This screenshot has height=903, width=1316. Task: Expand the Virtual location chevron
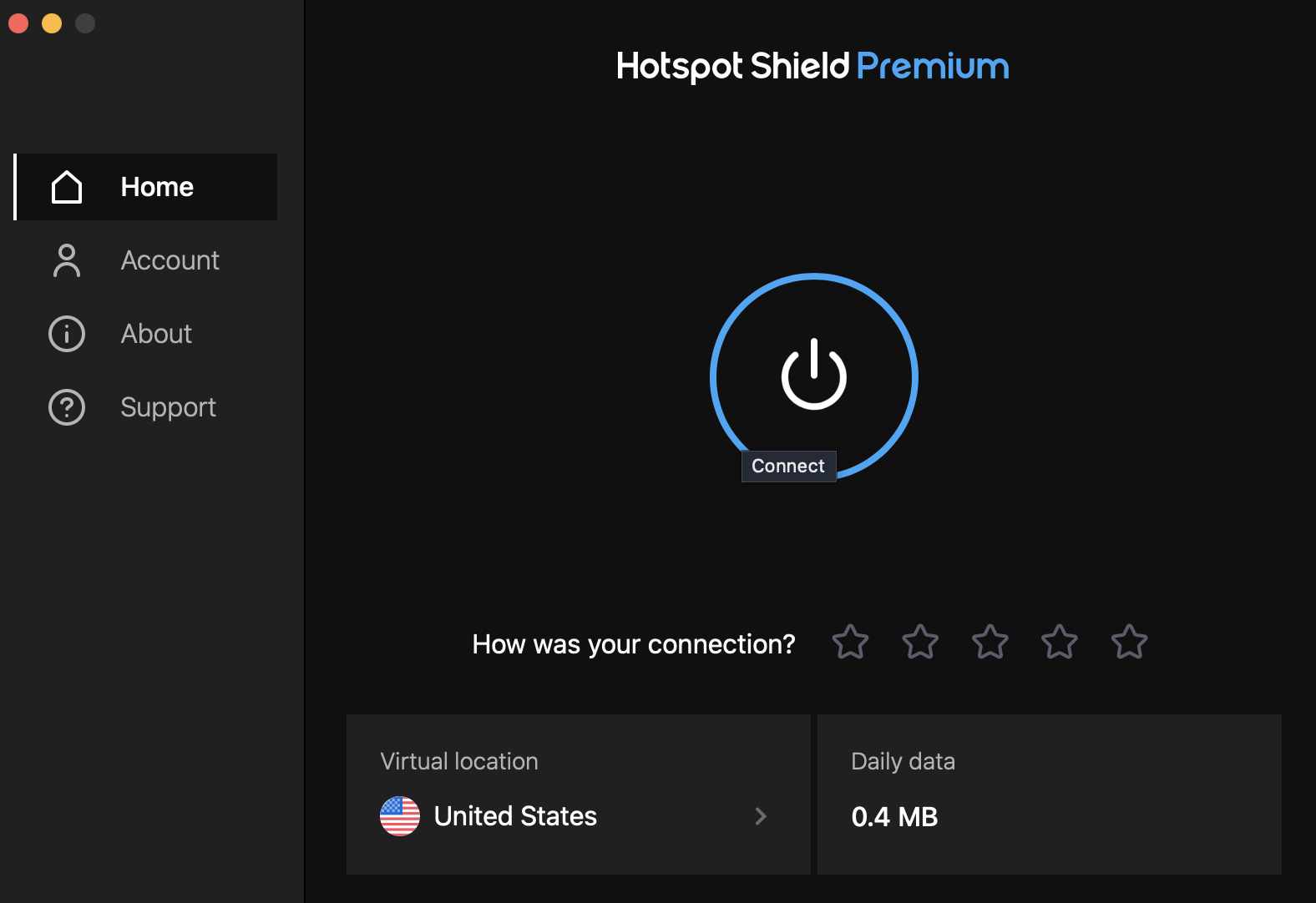tap(761, 816)
